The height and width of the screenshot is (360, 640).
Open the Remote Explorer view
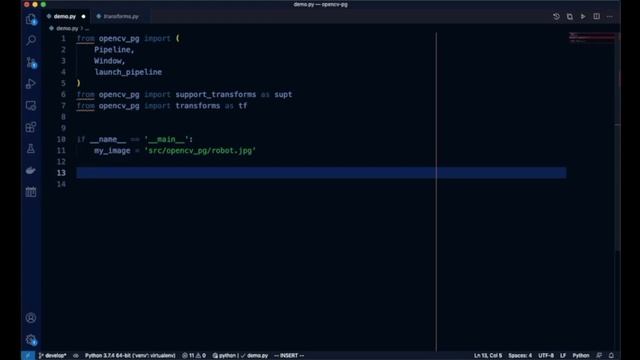[31, 105]
